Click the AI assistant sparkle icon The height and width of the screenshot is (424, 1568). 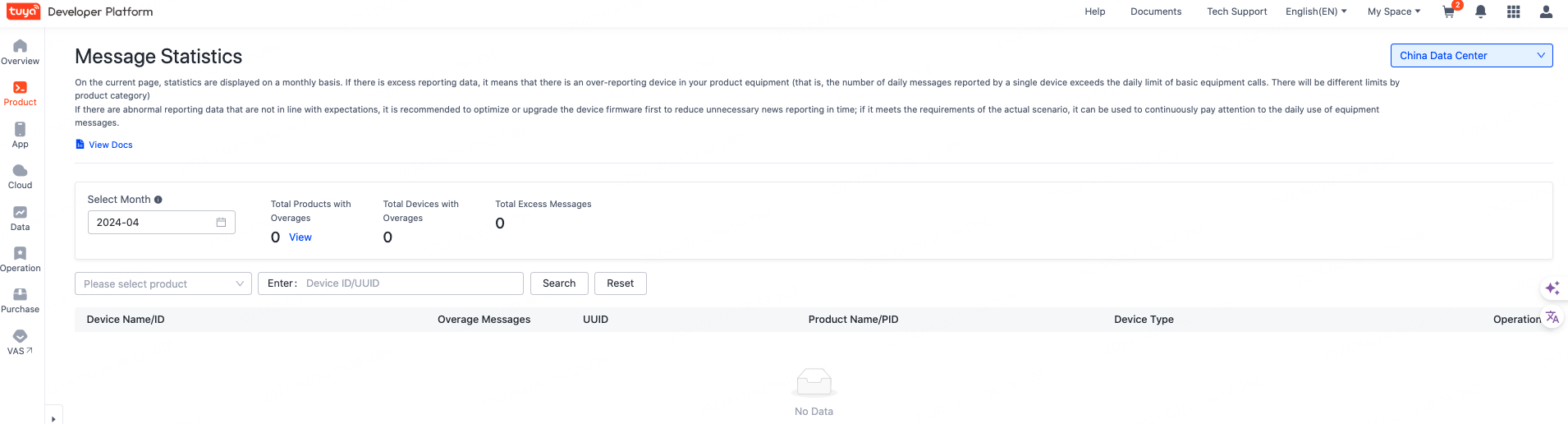click(1552, 288)
